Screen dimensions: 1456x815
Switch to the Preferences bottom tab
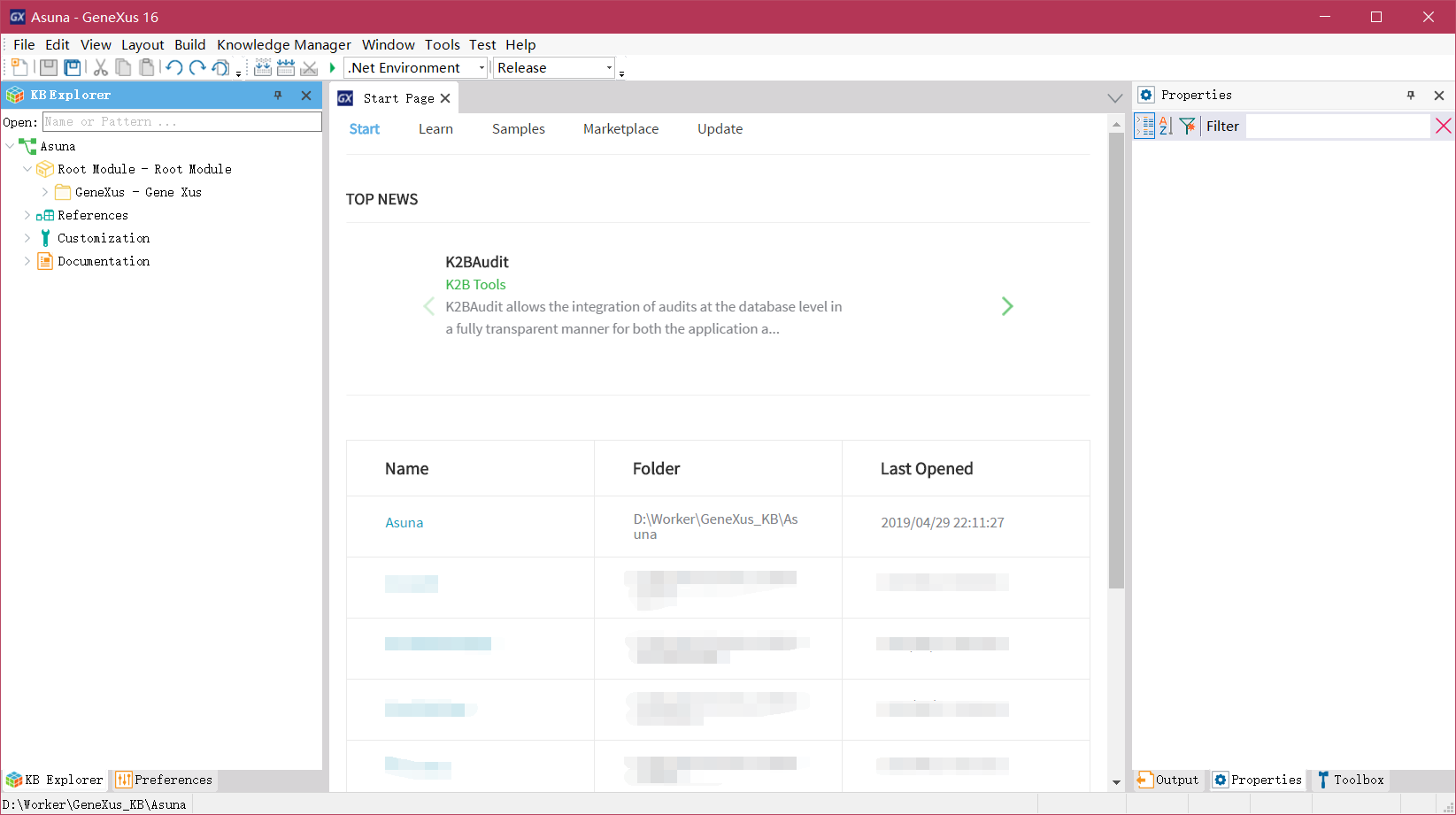tap(165, 780)
